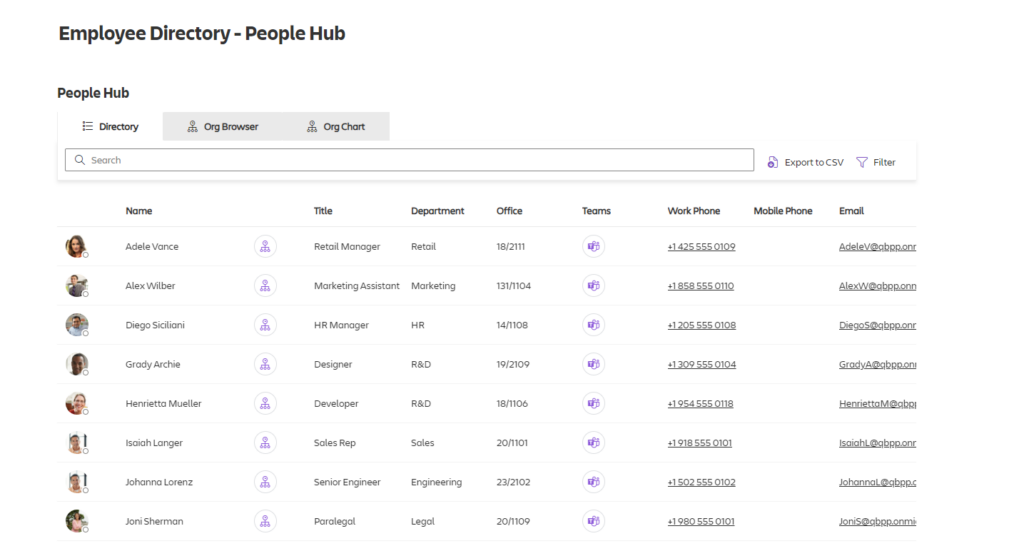Call Alex Wilber at +1 858 555 0110
The height and width of the screenshot is (546, 1024).
pos(701,285)
